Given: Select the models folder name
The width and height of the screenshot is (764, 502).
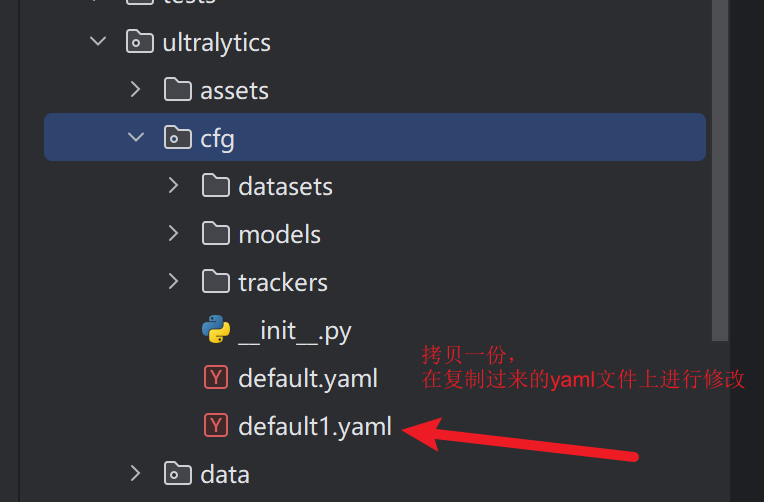Looking at the screenshot, I should pos(280,234).
